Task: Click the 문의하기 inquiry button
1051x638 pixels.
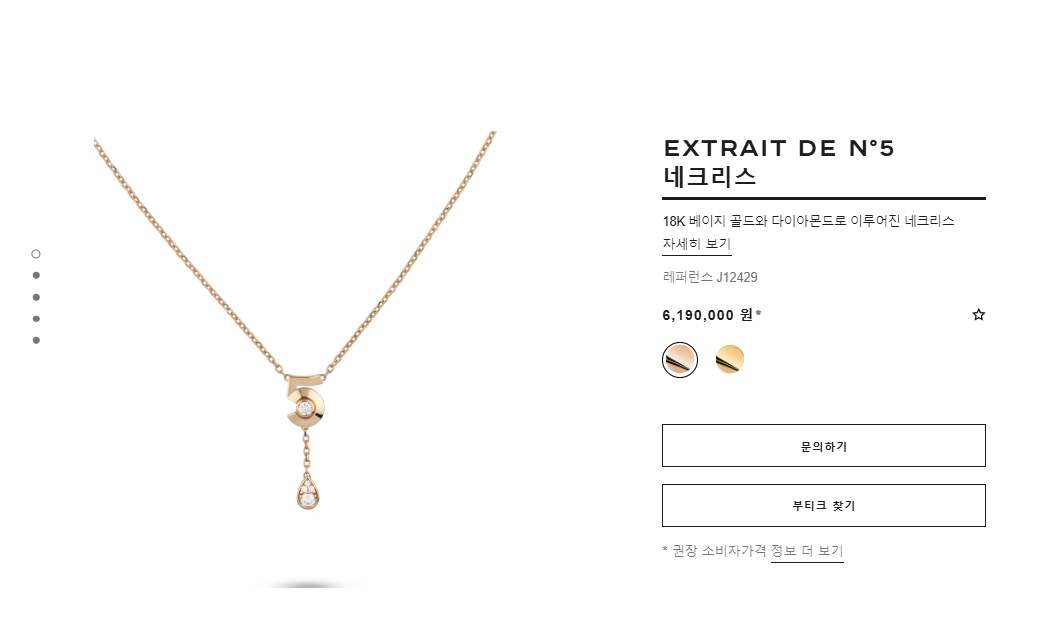Action: (824, 446)
